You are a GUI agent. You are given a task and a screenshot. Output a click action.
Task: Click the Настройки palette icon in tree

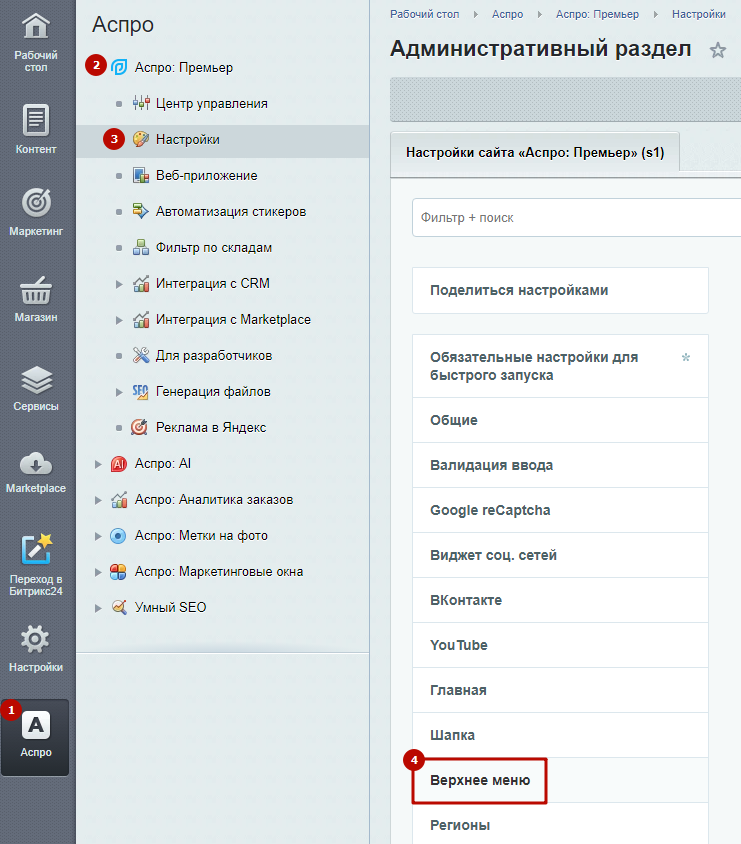[x=141, y=139]
